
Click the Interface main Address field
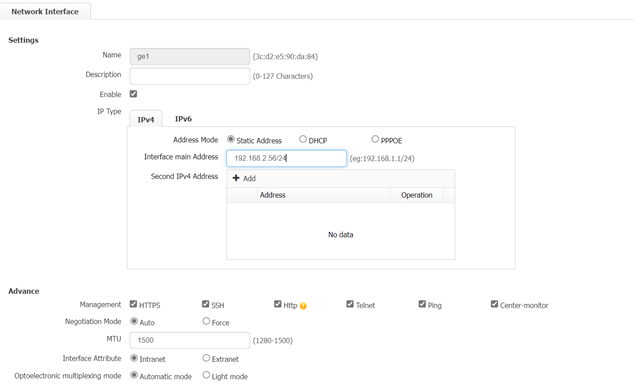tap(286, 158)
